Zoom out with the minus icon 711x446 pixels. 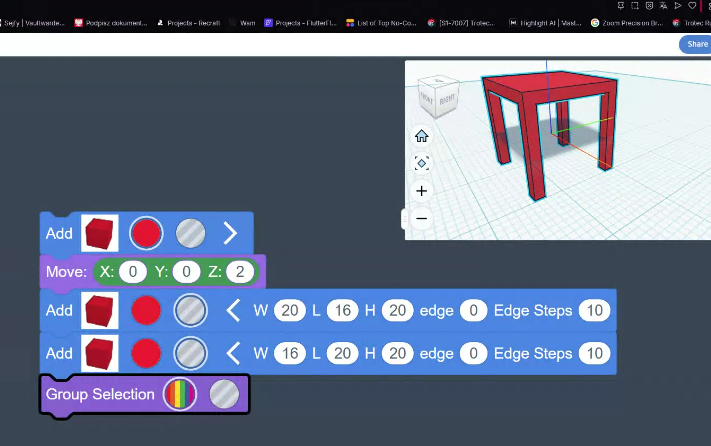(421, 218)
